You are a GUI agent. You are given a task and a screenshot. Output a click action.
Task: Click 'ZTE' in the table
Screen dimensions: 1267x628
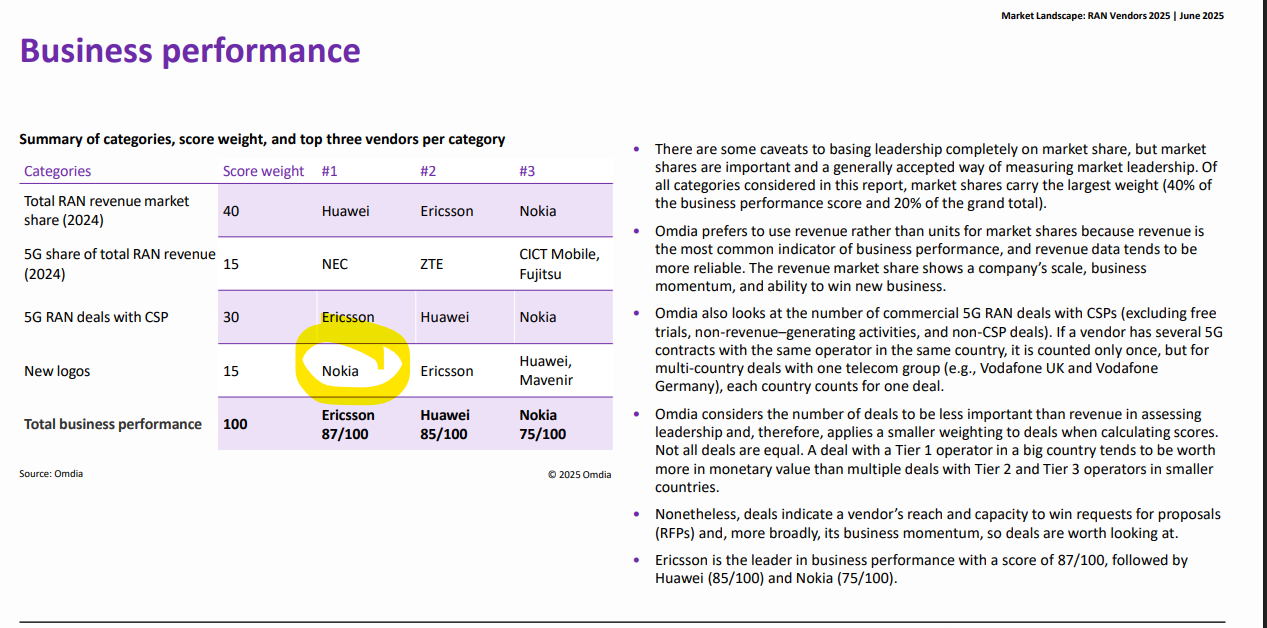click(x=432, y=264)
